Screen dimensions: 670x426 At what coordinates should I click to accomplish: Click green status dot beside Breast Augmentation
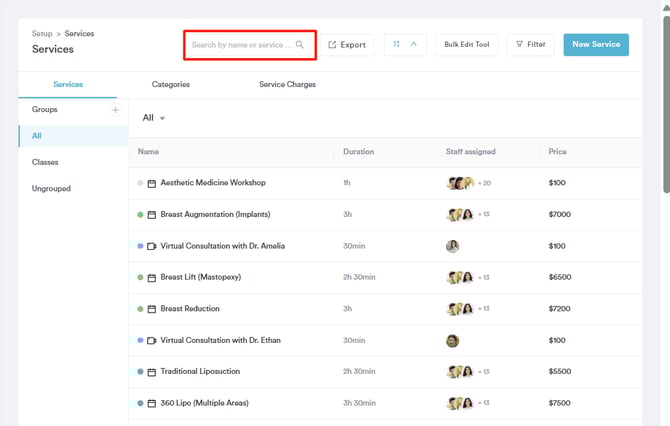pyautogui.click(x=140, y=215)
